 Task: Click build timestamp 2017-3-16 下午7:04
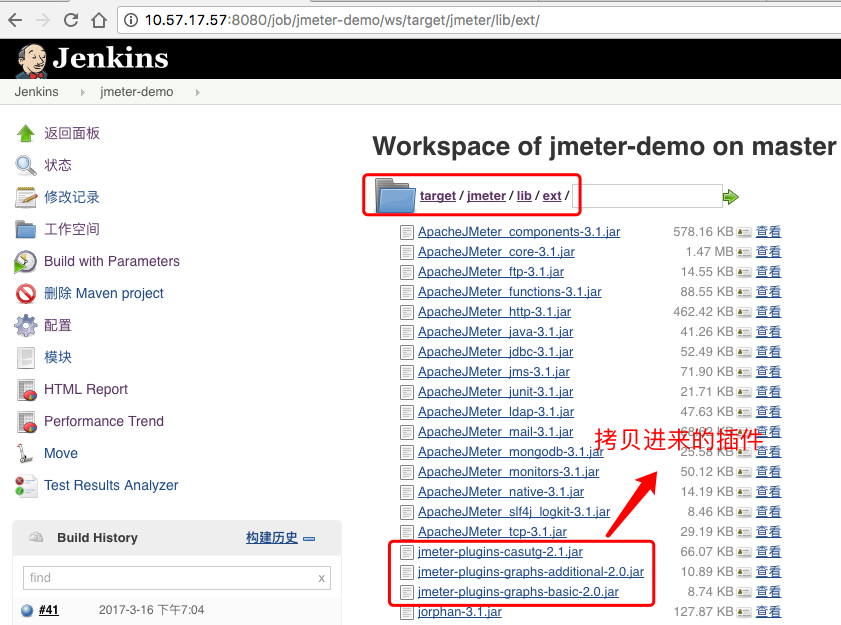pos(151,610)
